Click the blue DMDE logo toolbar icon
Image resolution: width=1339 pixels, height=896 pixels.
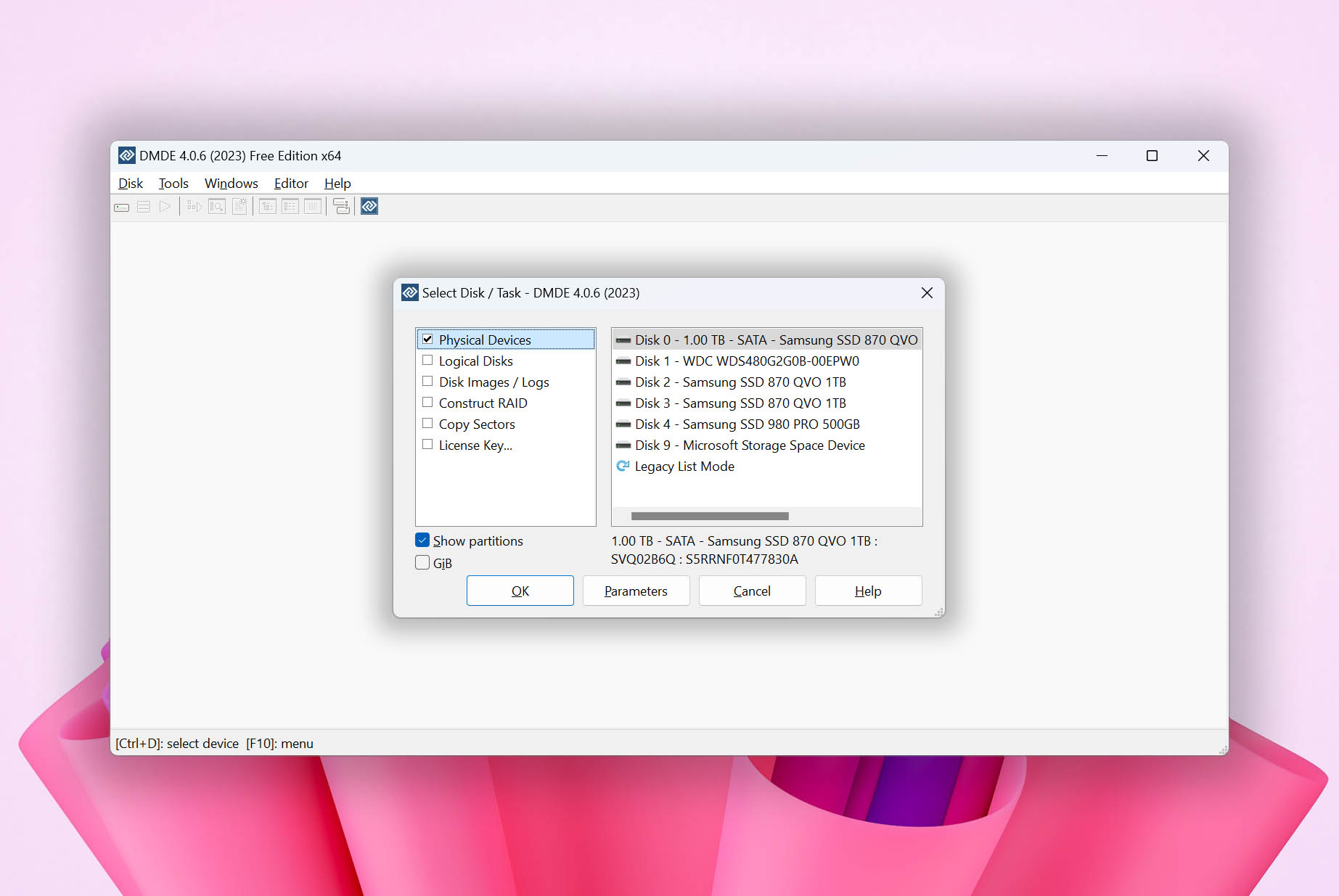(369, 207)
